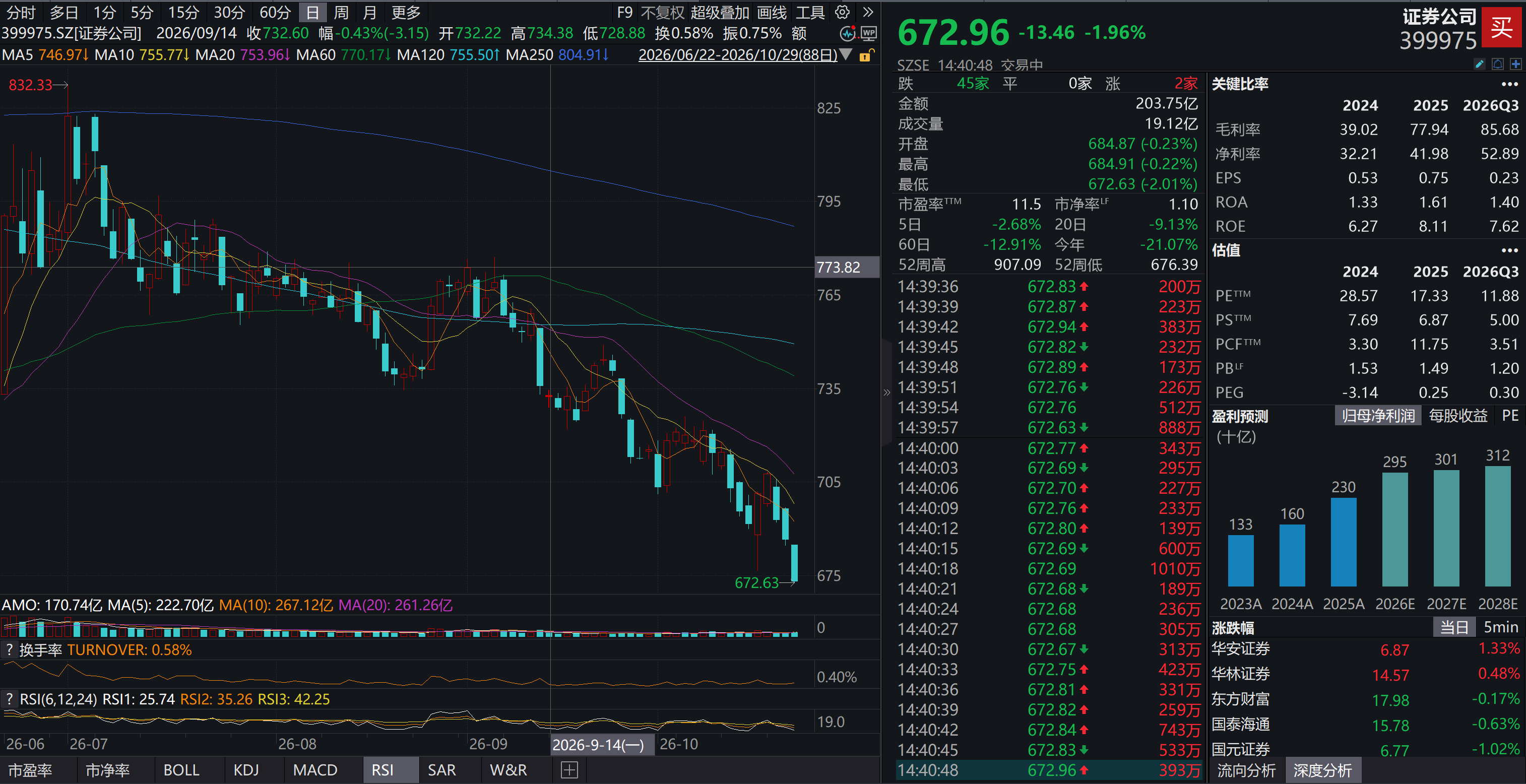Select KDJ indicator tab

[x=246, y=770]
